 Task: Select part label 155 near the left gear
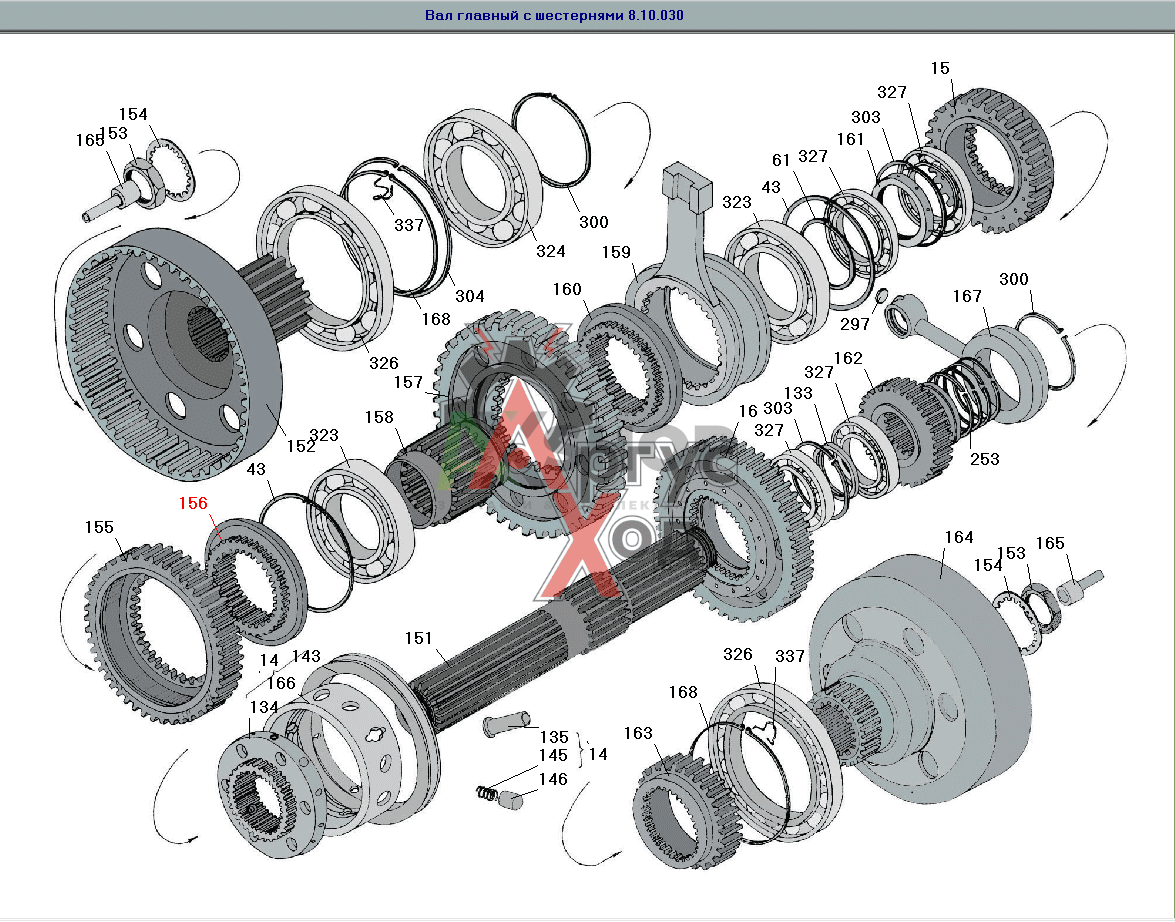point(99,527)
